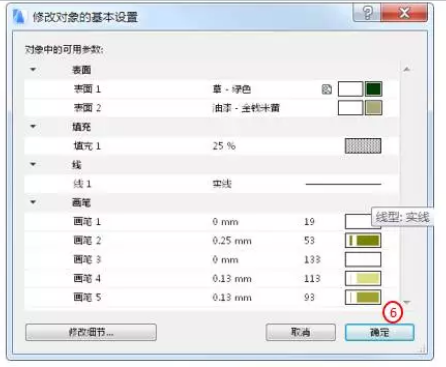Image resolution: width=446 pixels, height=367 pixels.
Task: Click the dark green swatch for 表面 1
Action: 373,89
